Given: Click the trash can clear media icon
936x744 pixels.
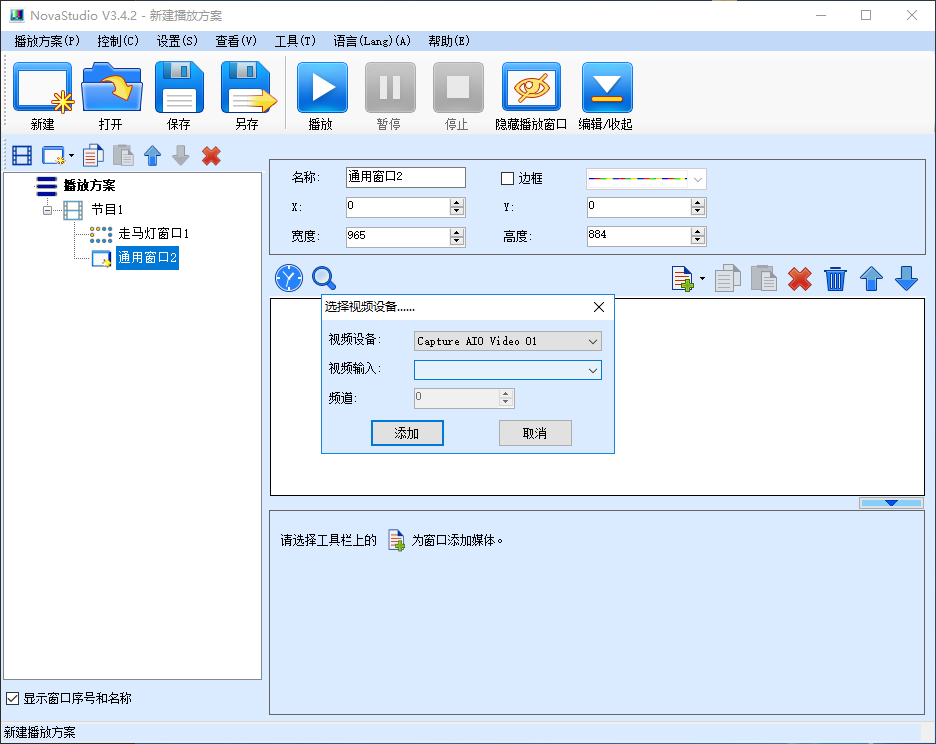Looking at the screenshot, I should (835, 279).
